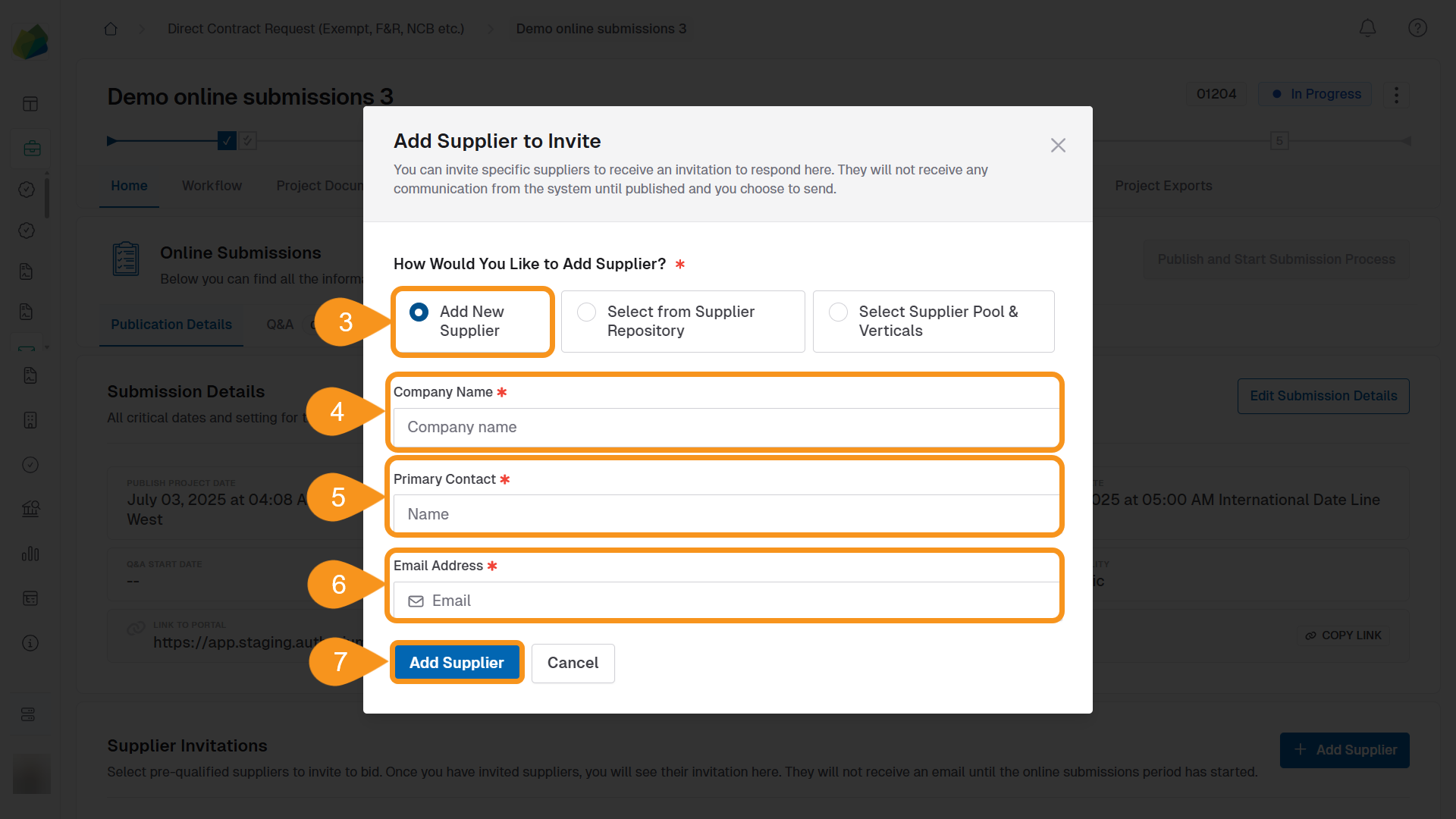Open the Project Exports tab
This screenshot has width=1456, height=819.
(x=1163, y=186)
